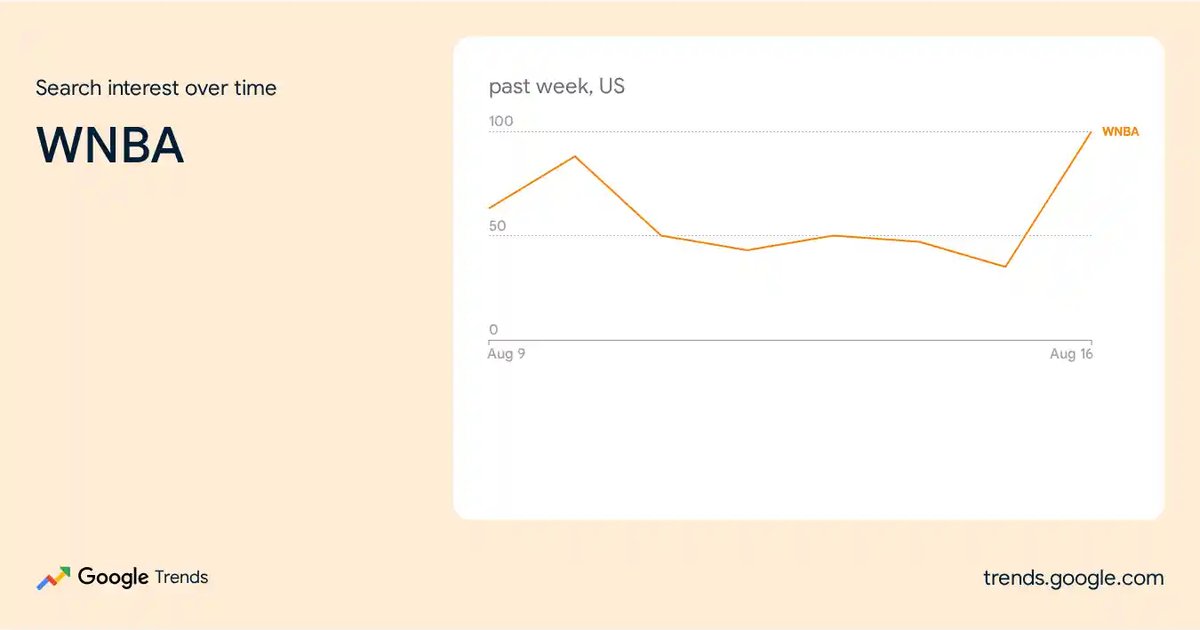Click the lowest data point before the spike
1200x630 pixels.
point(1005,266)
